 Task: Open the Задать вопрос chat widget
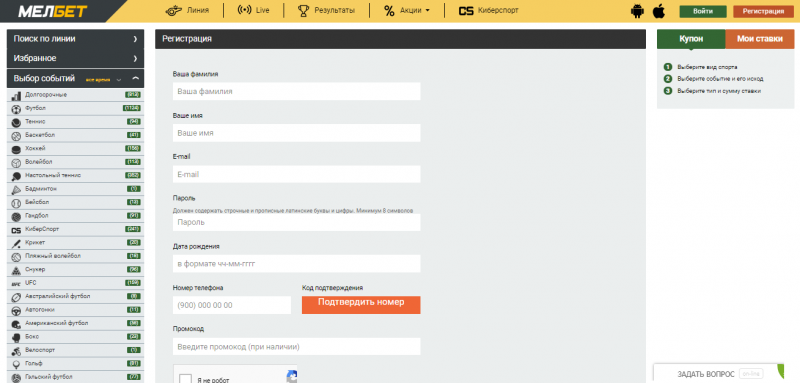click(718, 374)
